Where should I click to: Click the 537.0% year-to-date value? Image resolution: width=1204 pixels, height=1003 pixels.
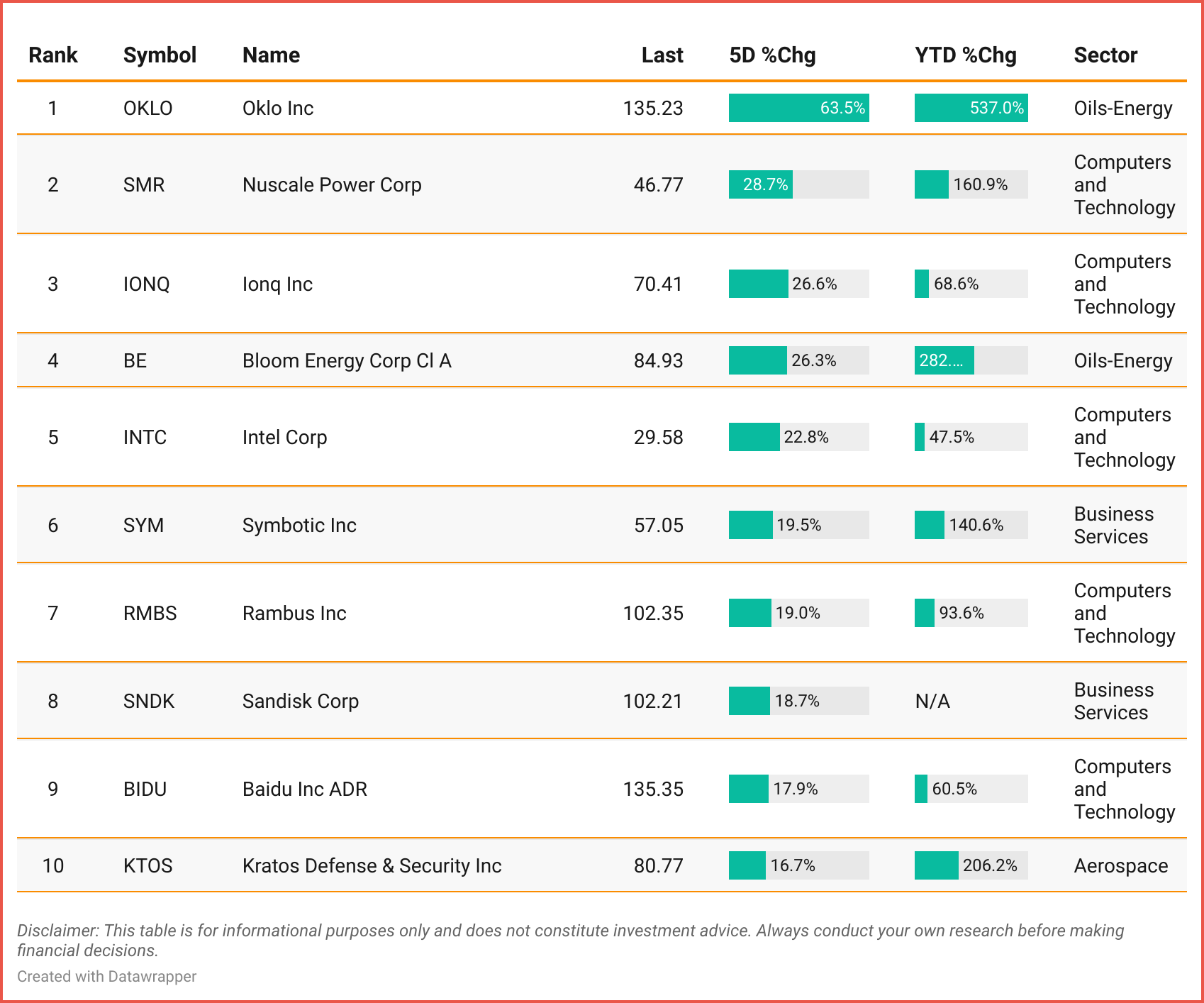[997, 108]
